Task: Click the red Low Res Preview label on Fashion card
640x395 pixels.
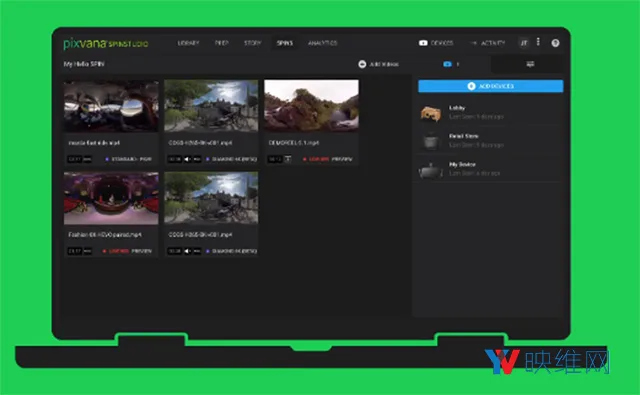Action: pyautogui.click(x=127, y=251)
